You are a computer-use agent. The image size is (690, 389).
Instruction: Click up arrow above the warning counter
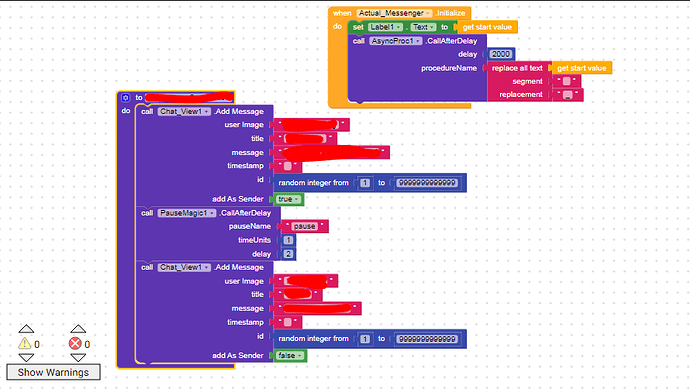tap(26, 329)
